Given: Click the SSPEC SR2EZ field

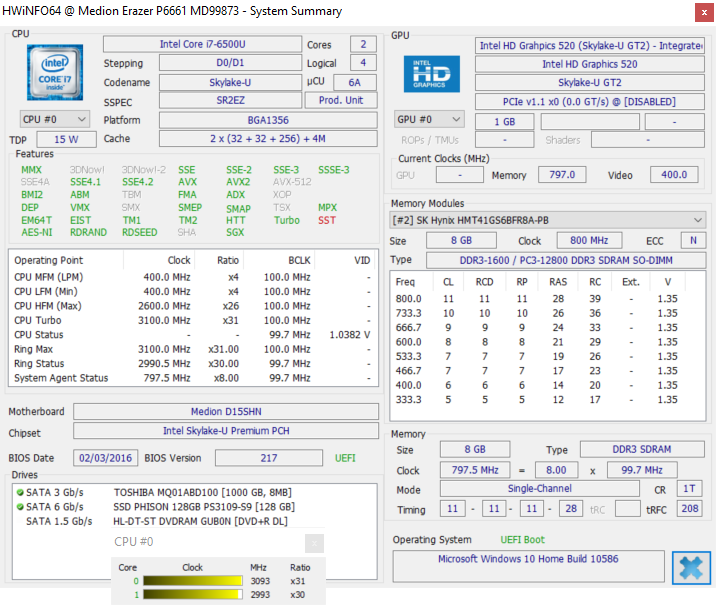Looking at the screenshot, I should pos(230,100).
